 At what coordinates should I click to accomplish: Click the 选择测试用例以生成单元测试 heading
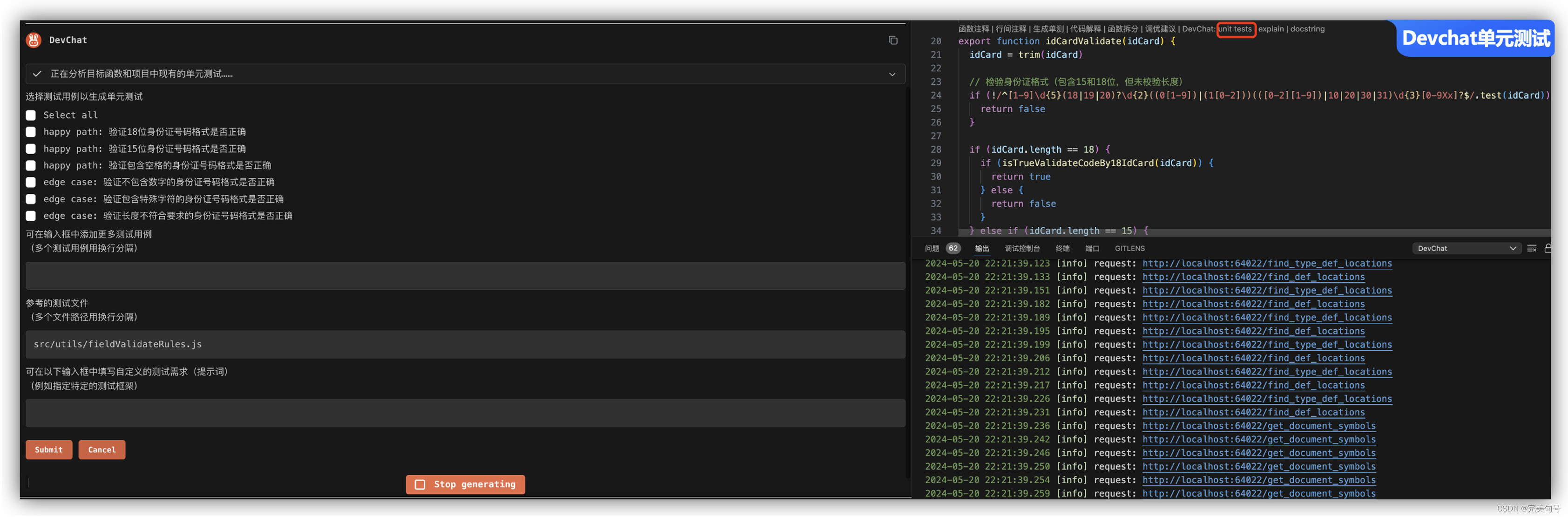[84, 97]
